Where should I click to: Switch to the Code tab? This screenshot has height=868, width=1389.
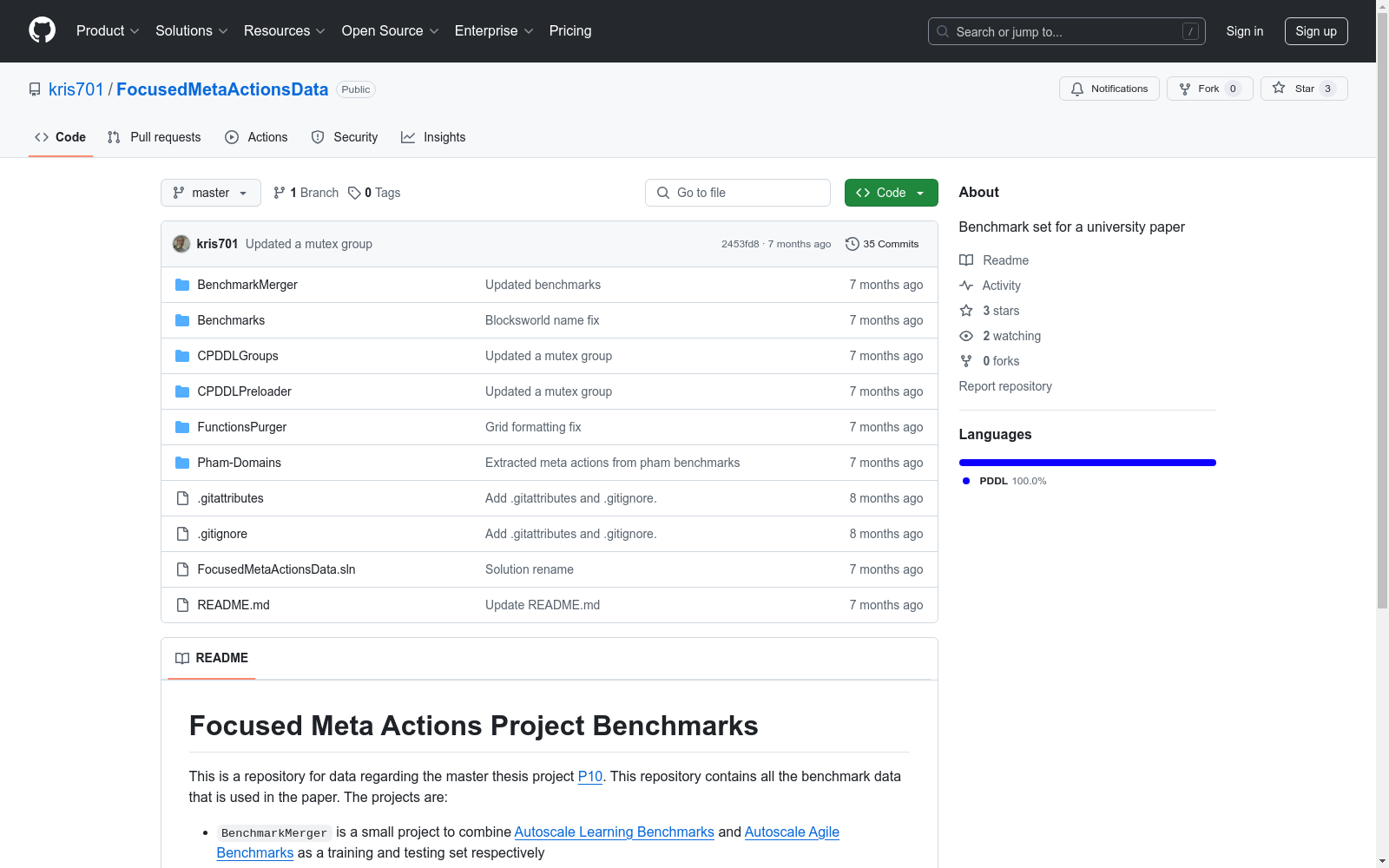click(60, 137)
